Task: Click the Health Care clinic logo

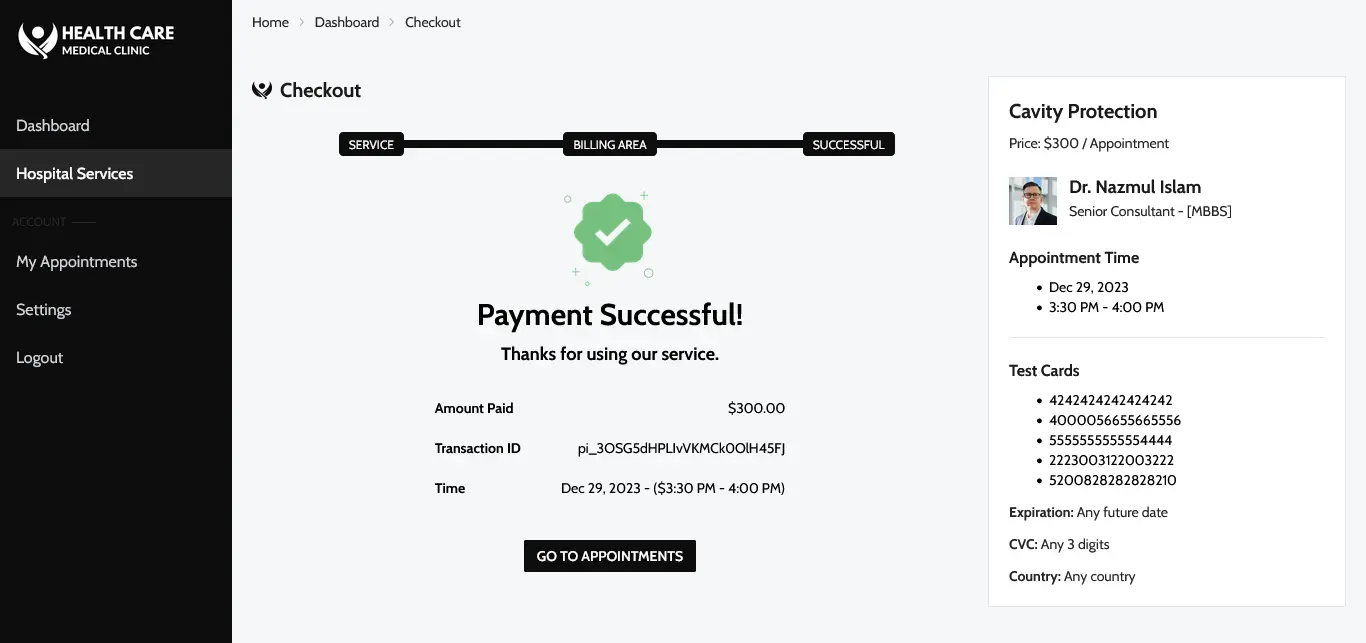Action: point(96,40)
